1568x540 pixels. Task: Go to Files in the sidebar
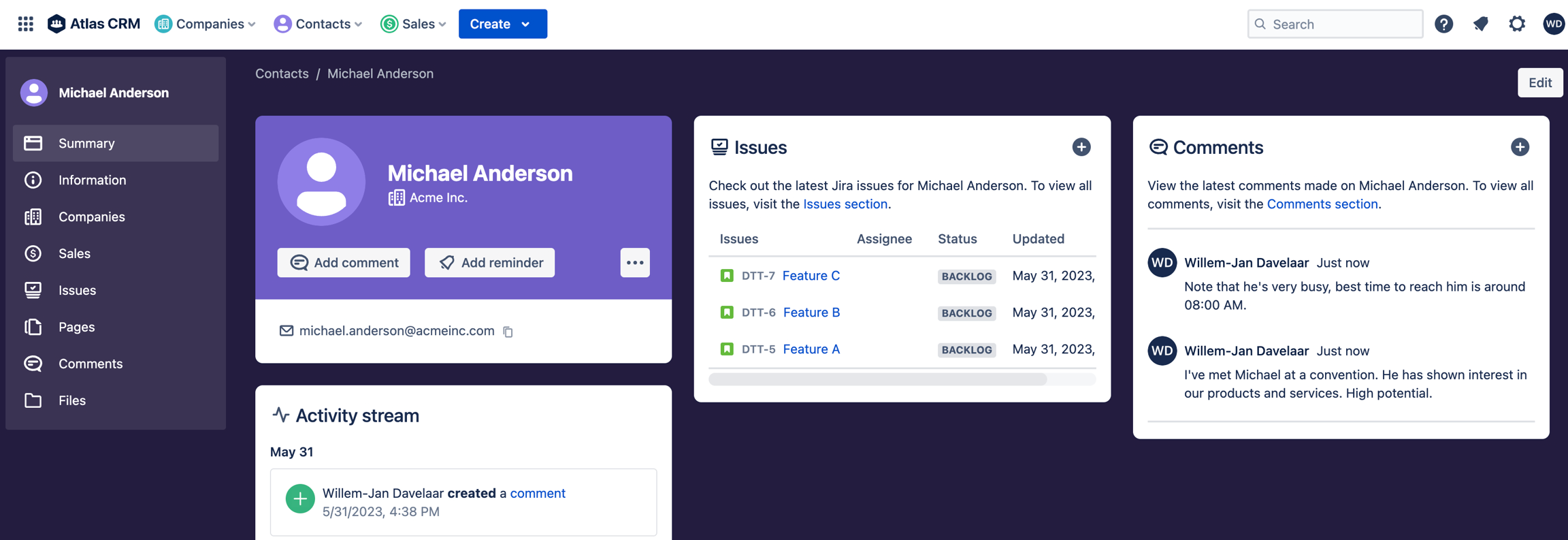(71, 400)
